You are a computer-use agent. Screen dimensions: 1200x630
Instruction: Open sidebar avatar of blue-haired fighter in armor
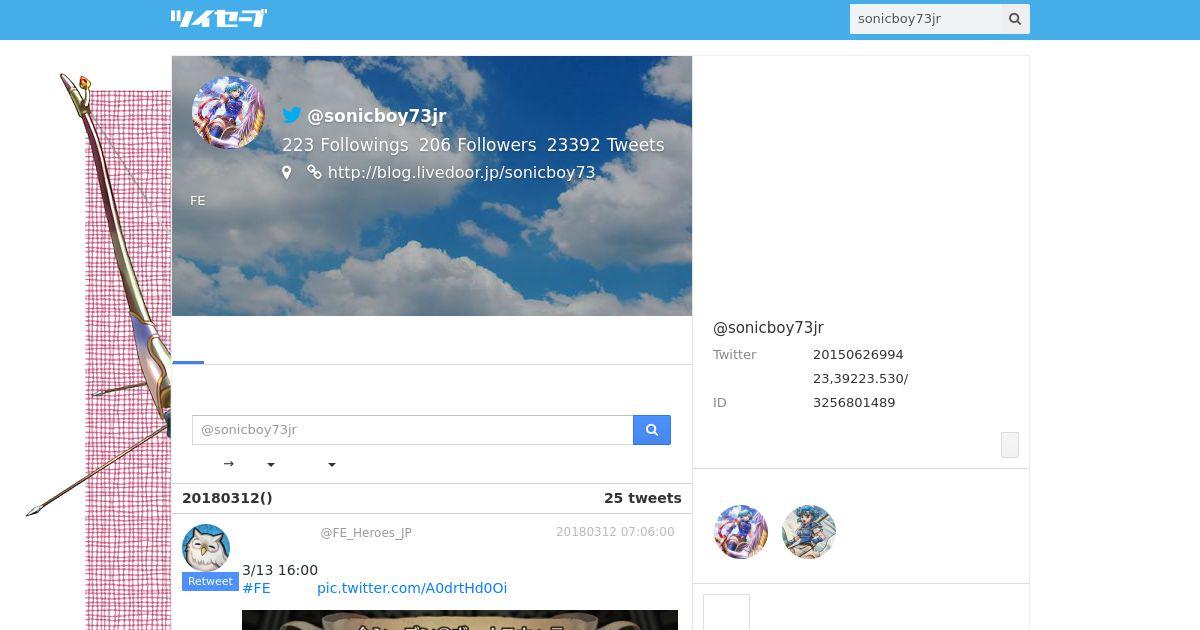point(809,532)
